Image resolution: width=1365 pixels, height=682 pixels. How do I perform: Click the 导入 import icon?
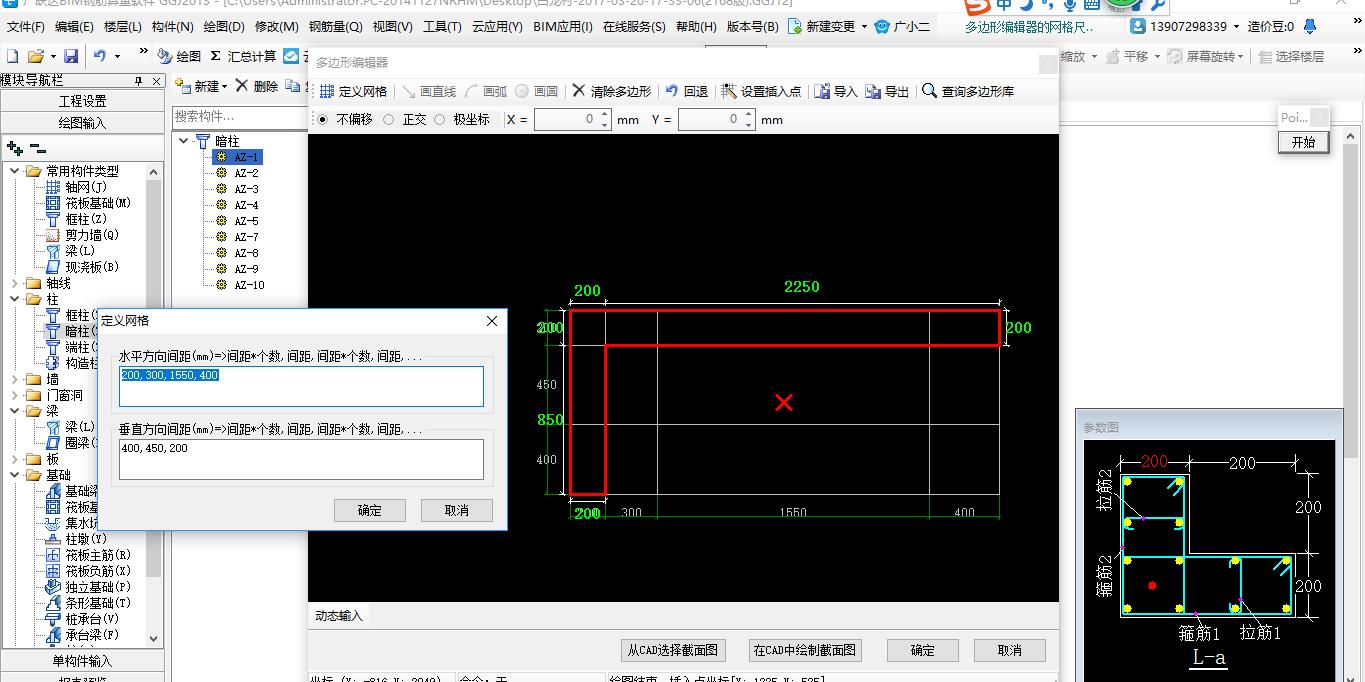point(823,91)
